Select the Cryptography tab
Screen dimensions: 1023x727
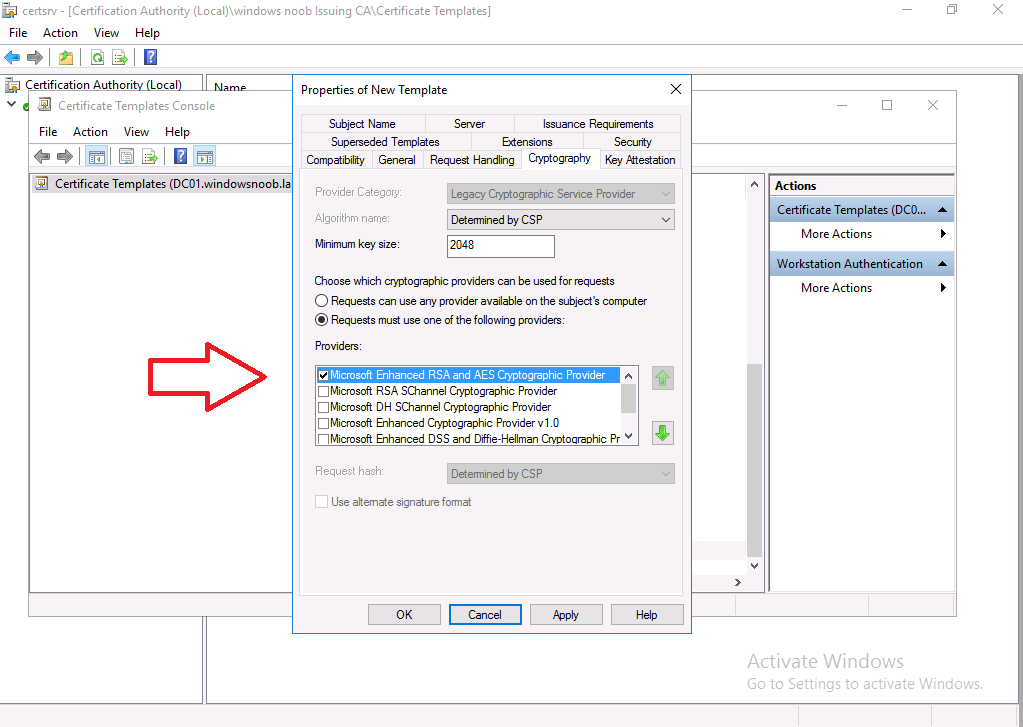(x=560, y=158)
